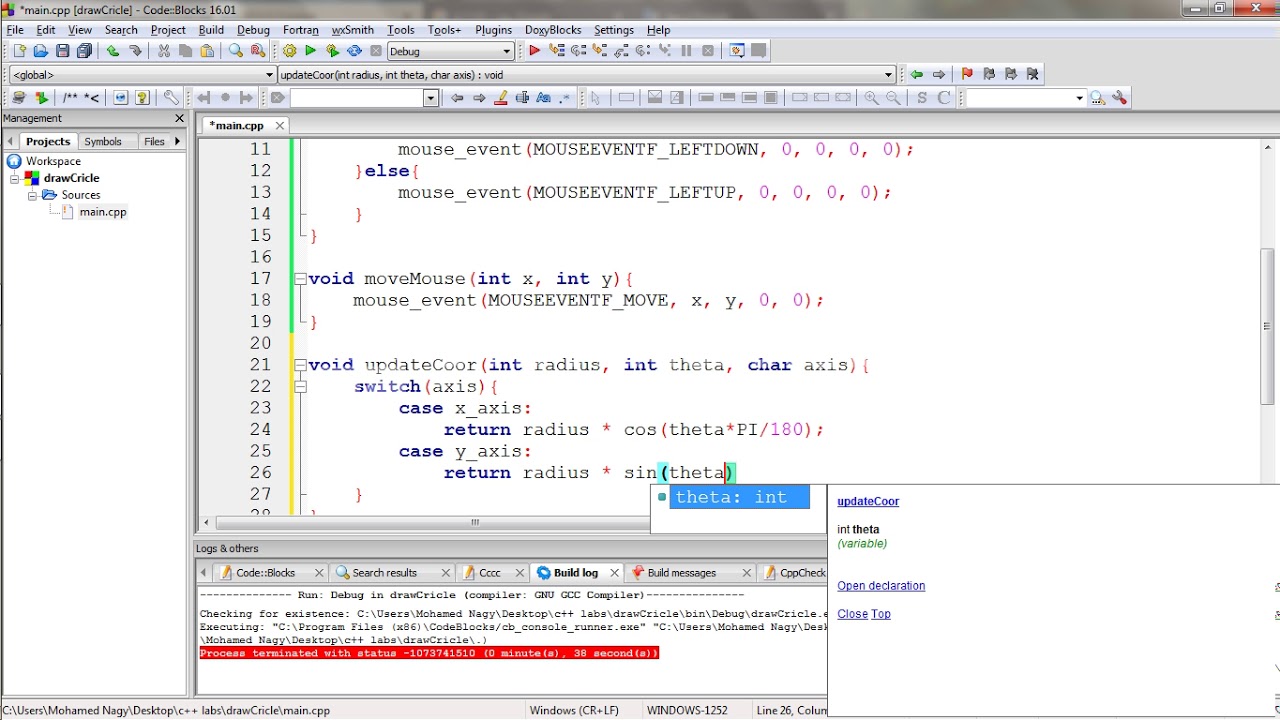The height and width of the screenshot is (720, 1280).
Task: Collapse the drawCricle project tree node
Action: point(15,178)
